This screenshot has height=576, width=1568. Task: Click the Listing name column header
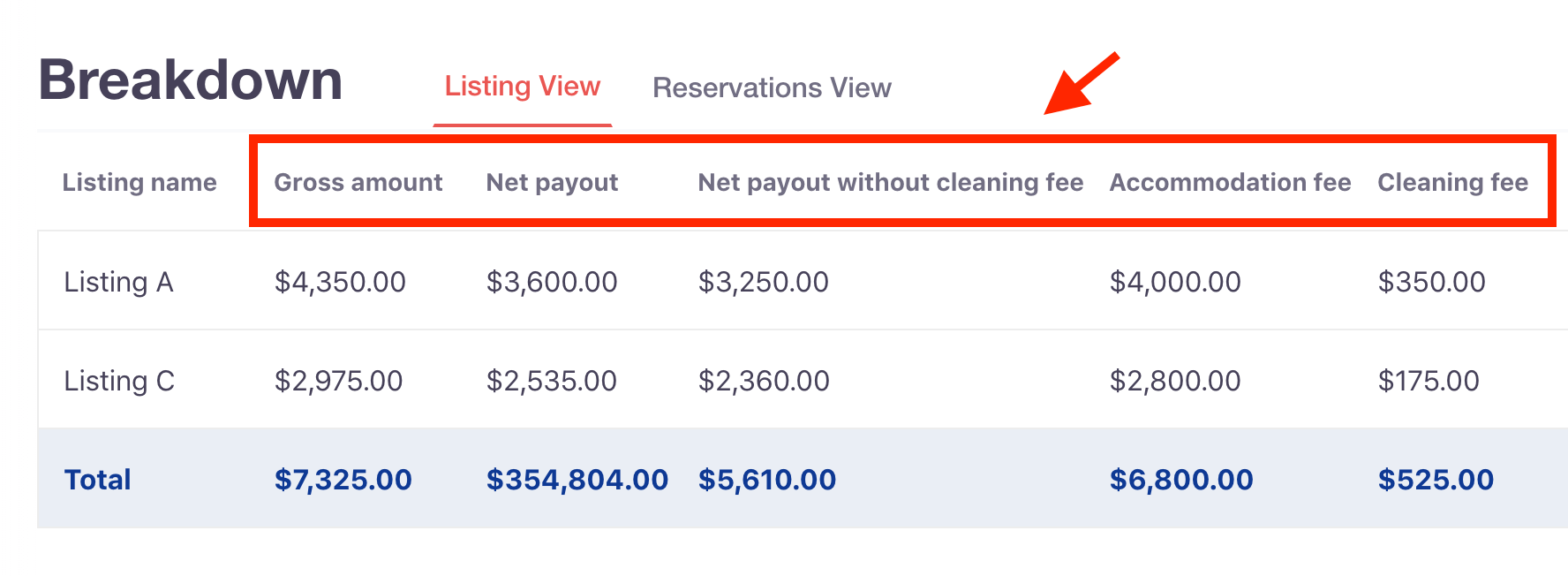coord(139,182)
